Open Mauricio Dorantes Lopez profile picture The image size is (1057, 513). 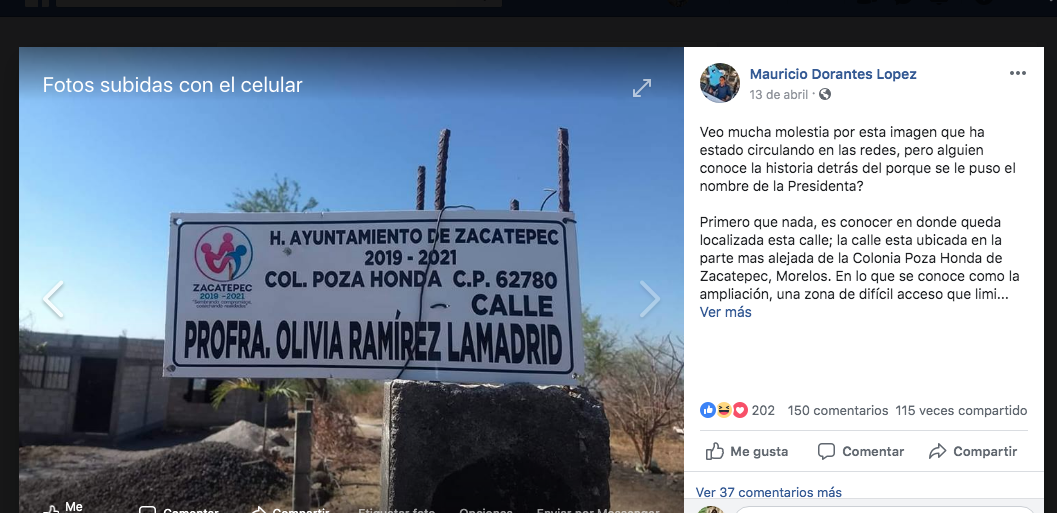[720, 83]
